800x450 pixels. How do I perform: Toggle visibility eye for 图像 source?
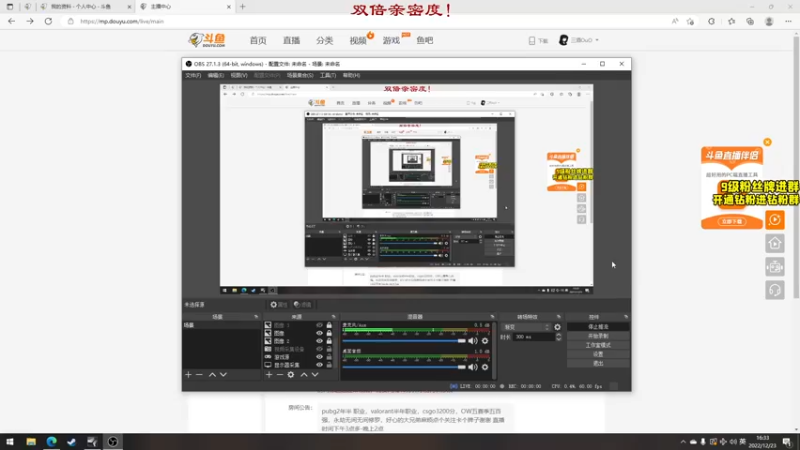click(x=319, y=333)
